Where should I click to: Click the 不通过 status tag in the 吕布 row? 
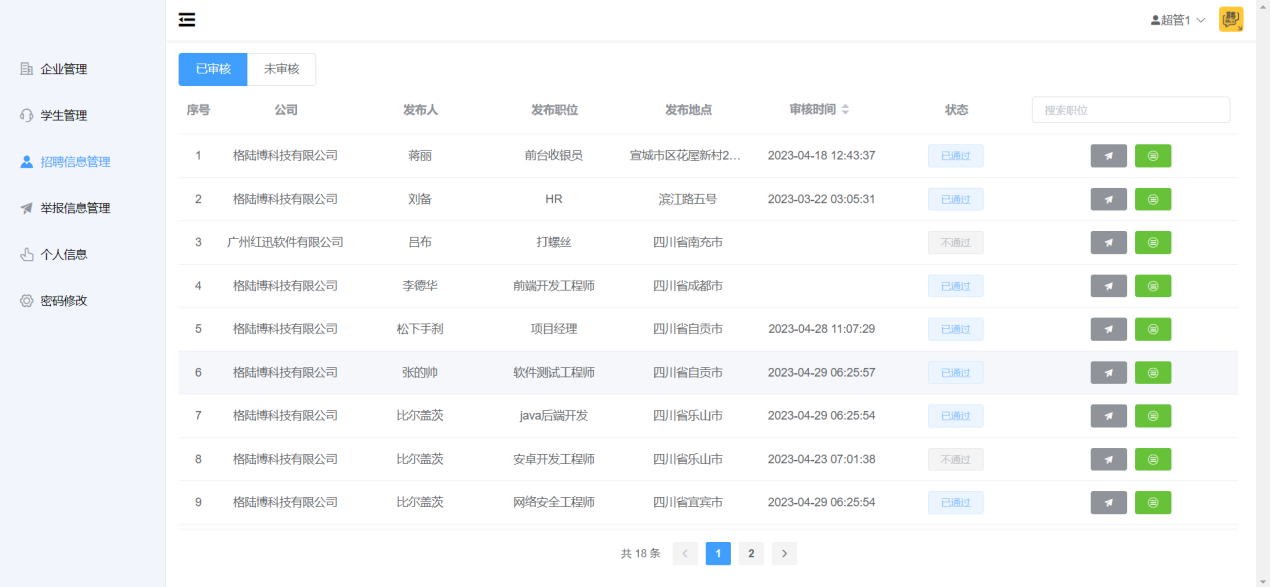tap(956, 242)
